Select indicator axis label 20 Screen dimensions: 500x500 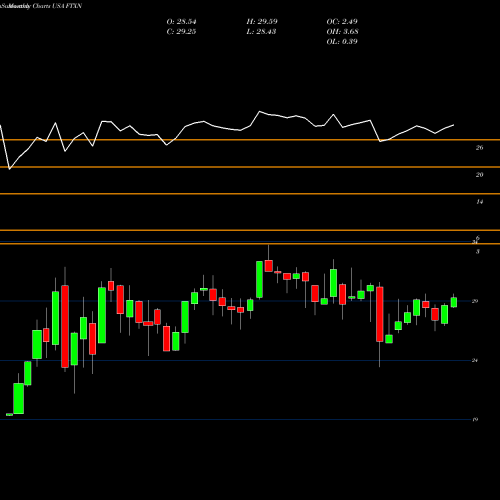point(479,175)
